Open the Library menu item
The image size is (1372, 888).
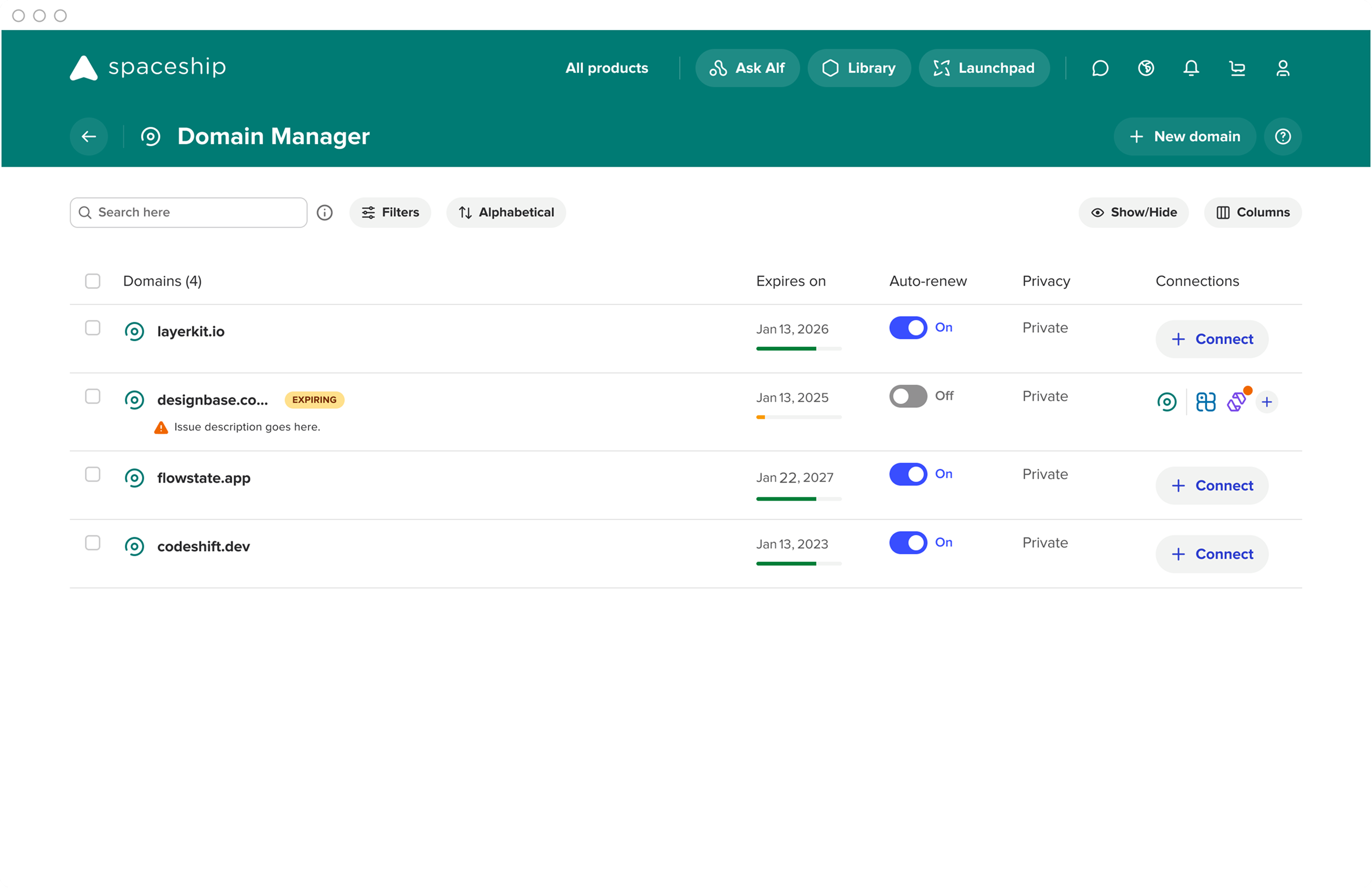tap(859, 68)
